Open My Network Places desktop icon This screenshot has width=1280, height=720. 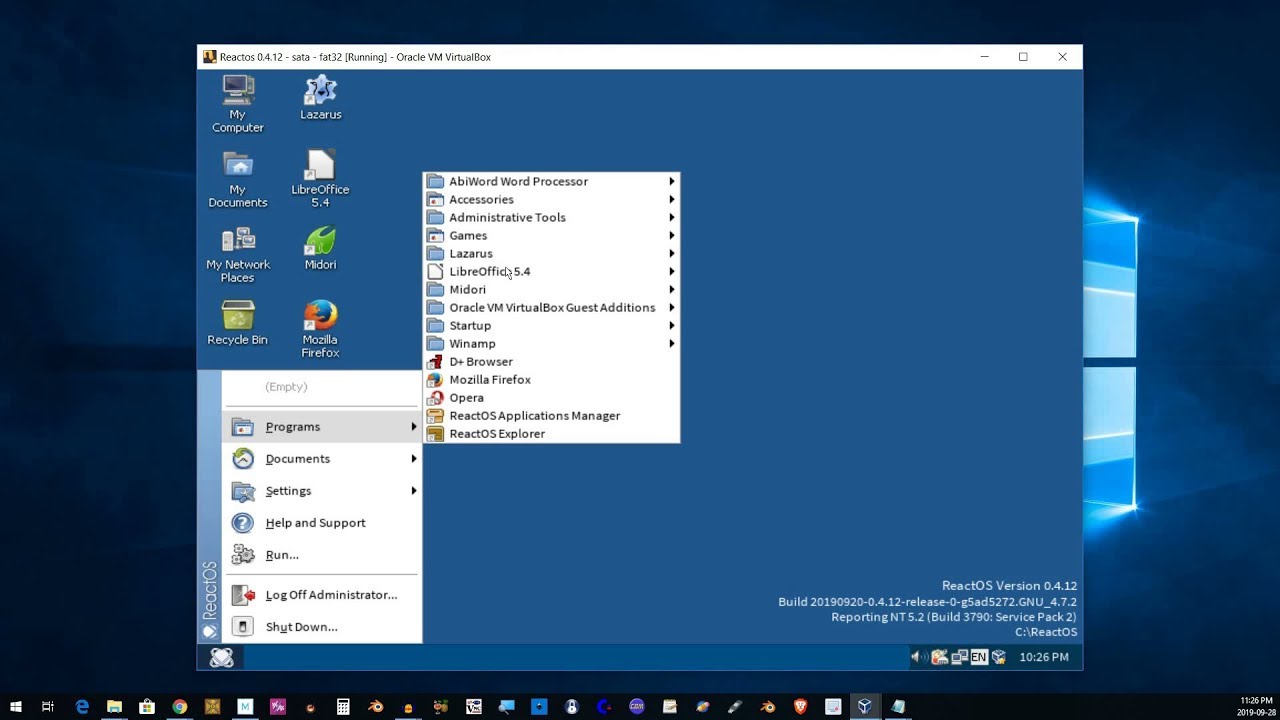click(x=237, y=255)
